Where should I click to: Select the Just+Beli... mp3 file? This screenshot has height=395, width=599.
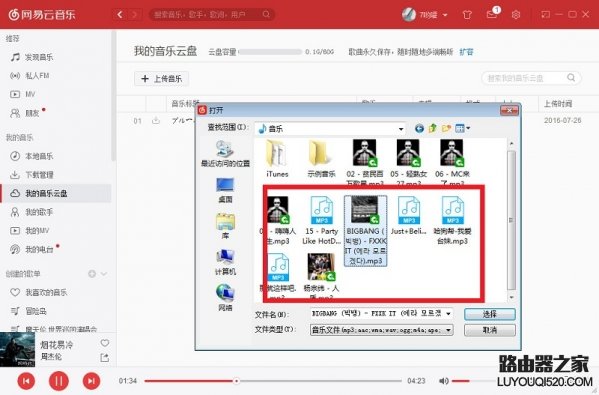click(409, 215)
